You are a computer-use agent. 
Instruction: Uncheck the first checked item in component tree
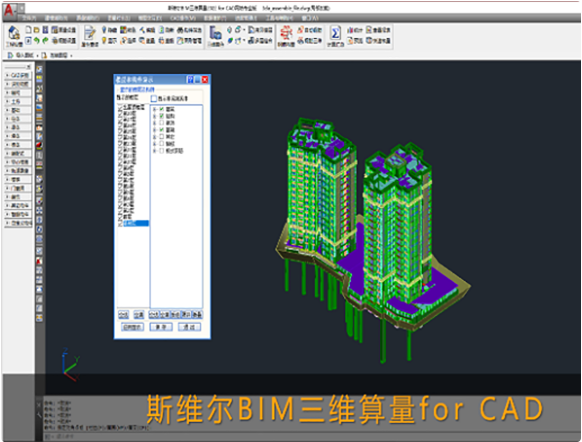click(161, 109)
